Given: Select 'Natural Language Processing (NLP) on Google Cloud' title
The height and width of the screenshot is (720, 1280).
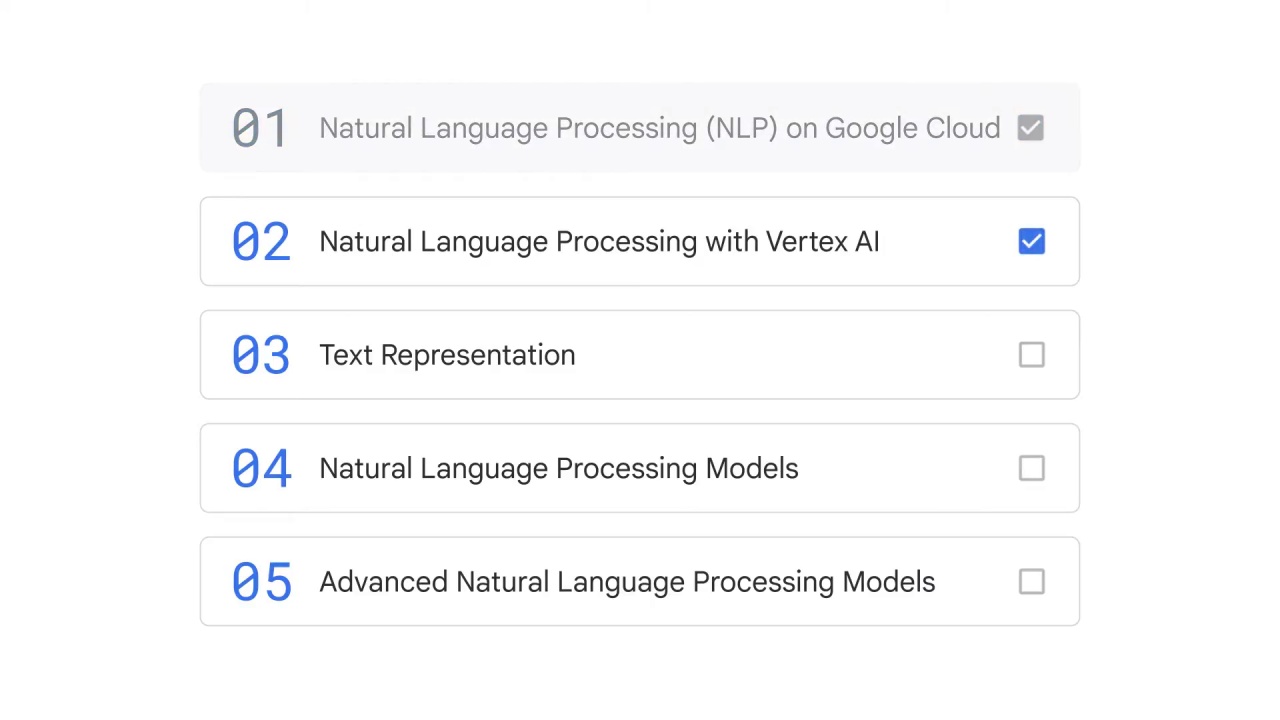Looking at the screenshot, I should [x=660, y=129].
